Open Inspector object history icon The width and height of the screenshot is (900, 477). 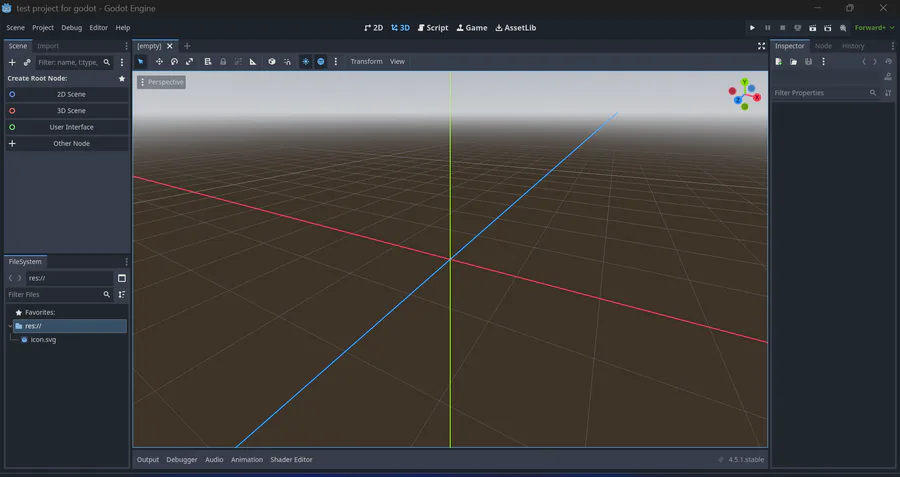pos(889,61)
